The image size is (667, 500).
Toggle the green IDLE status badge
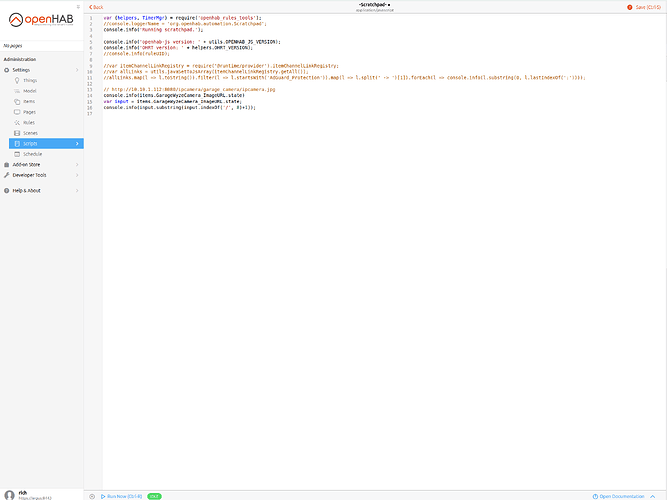click(154, 496)
